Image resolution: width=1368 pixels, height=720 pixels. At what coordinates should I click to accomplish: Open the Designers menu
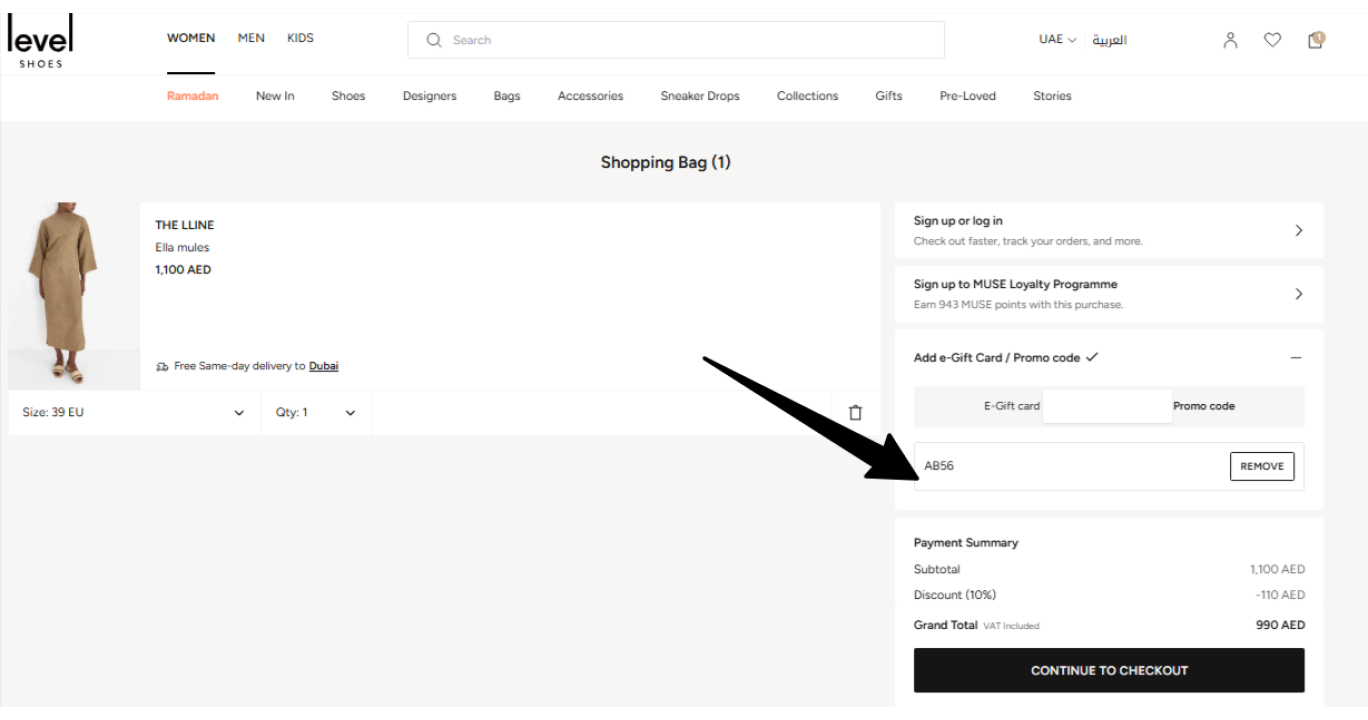[x=430, y=96]
